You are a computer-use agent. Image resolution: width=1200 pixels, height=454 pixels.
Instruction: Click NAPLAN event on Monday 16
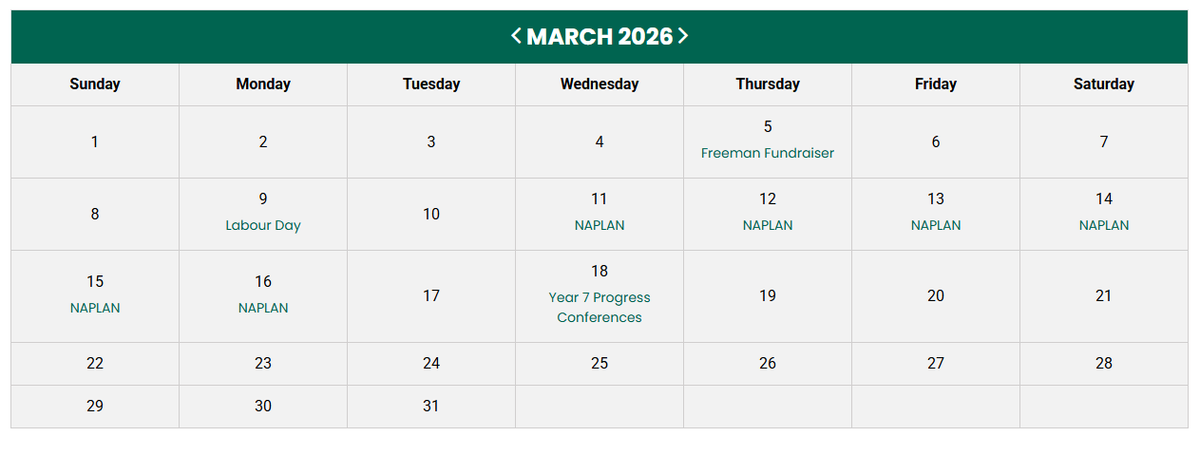tap(263, 308)
